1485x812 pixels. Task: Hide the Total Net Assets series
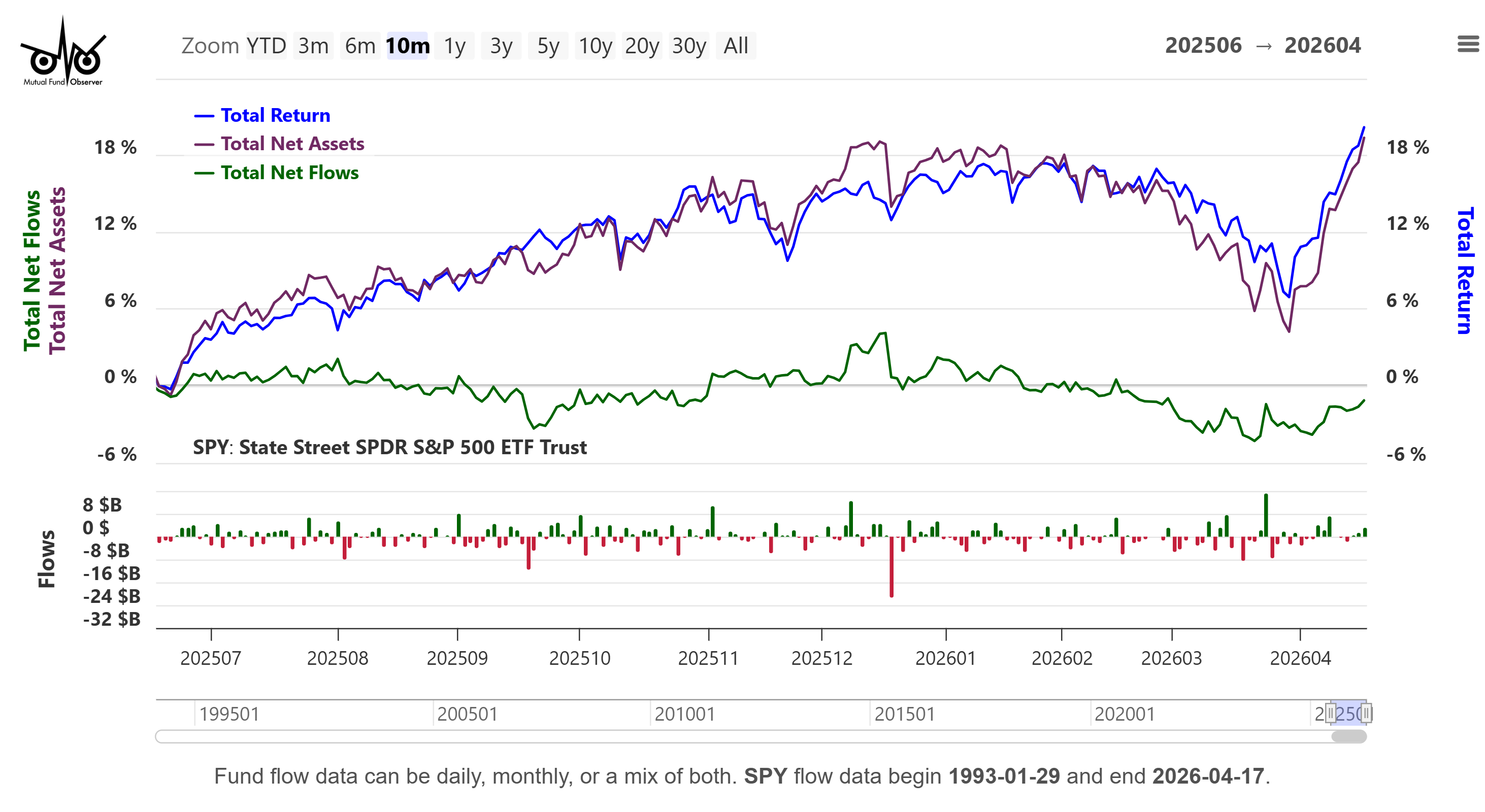pyautogui.click(x=292, y=144)
